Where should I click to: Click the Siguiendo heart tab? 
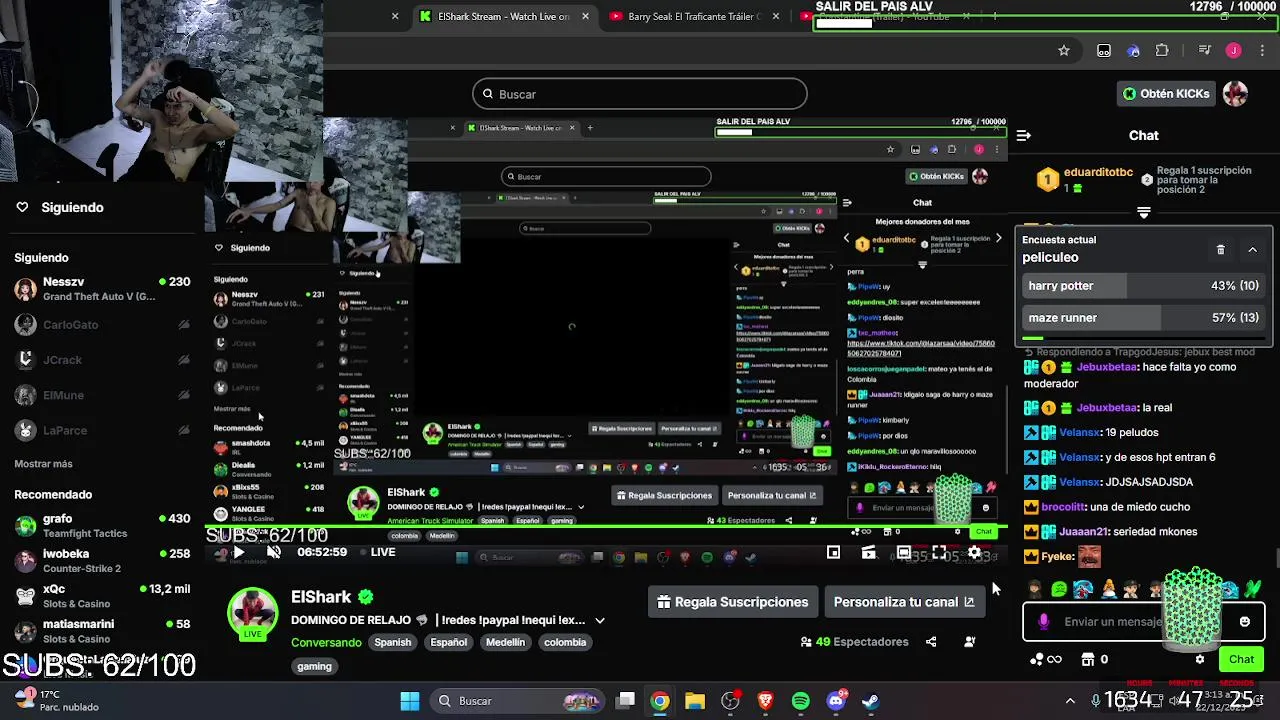[x=60, y=207]
